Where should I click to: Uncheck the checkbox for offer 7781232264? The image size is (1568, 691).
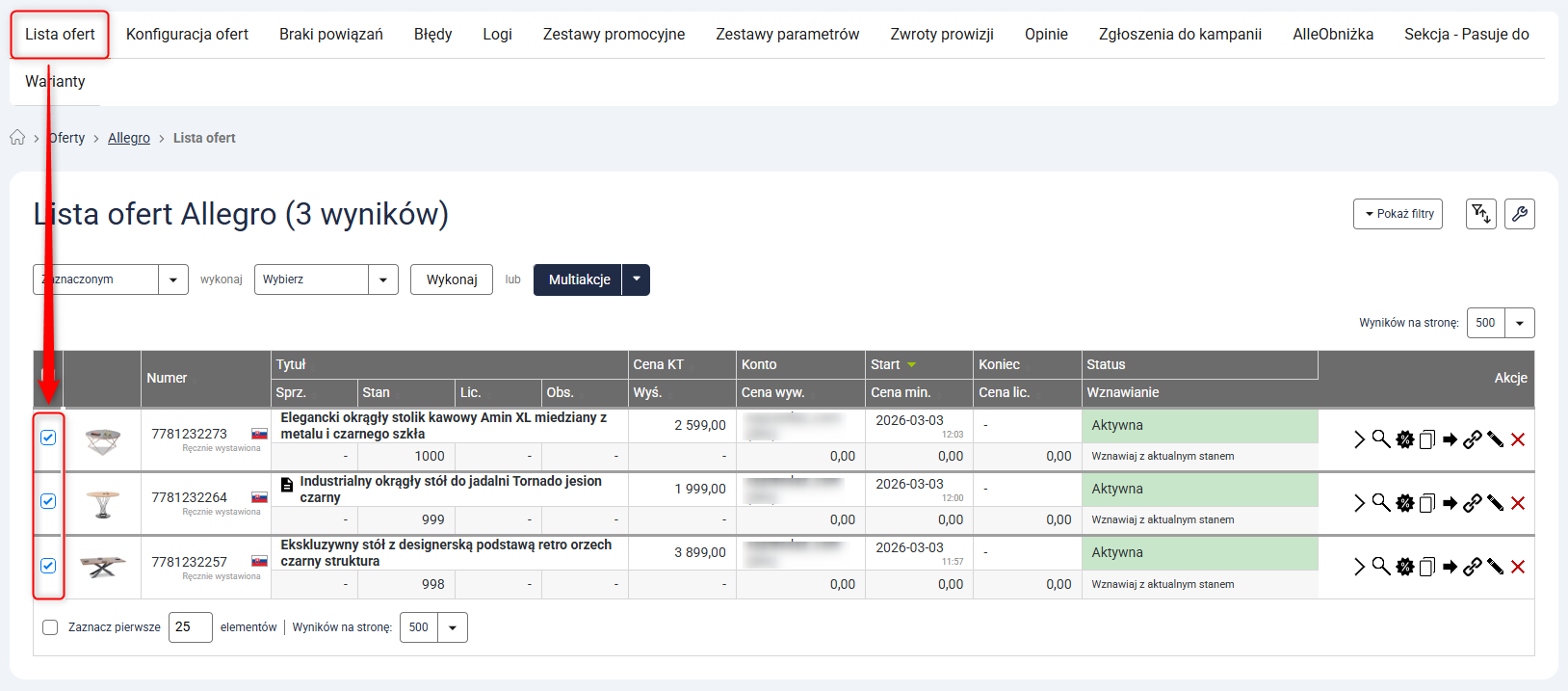pyautogui.click(x=48, y=501)
